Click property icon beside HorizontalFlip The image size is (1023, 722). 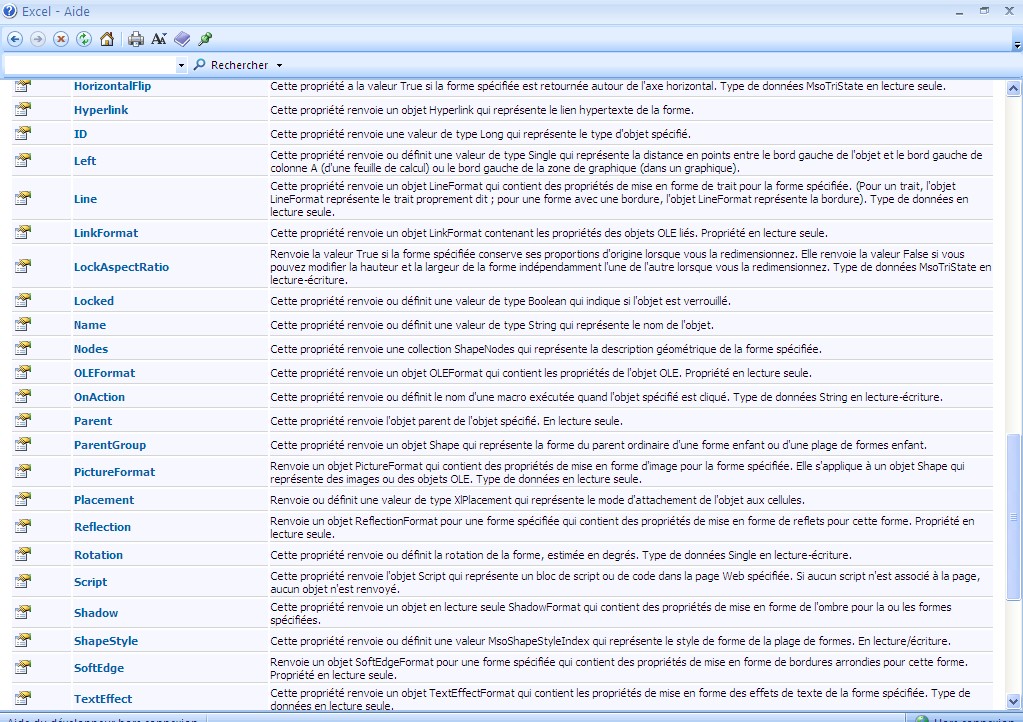pyautogui.click(x=23, y=86)
